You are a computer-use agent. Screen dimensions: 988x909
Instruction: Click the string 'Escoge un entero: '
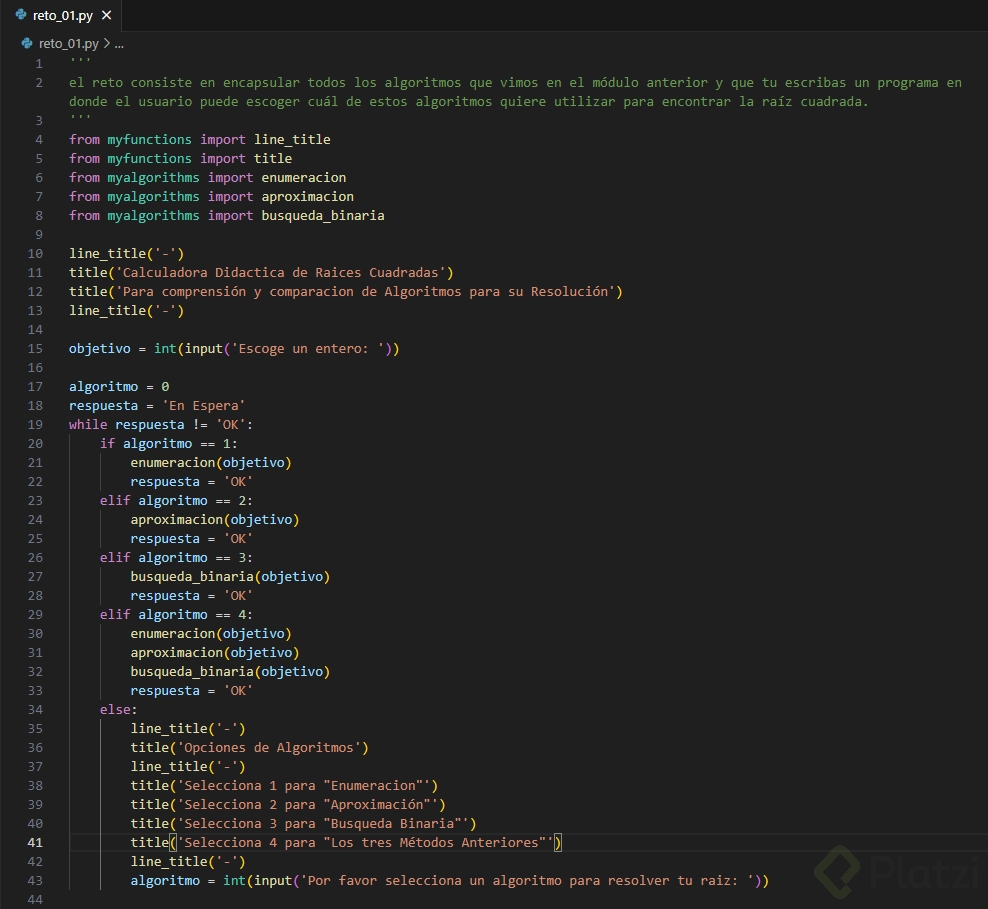[x=311, y=348]
